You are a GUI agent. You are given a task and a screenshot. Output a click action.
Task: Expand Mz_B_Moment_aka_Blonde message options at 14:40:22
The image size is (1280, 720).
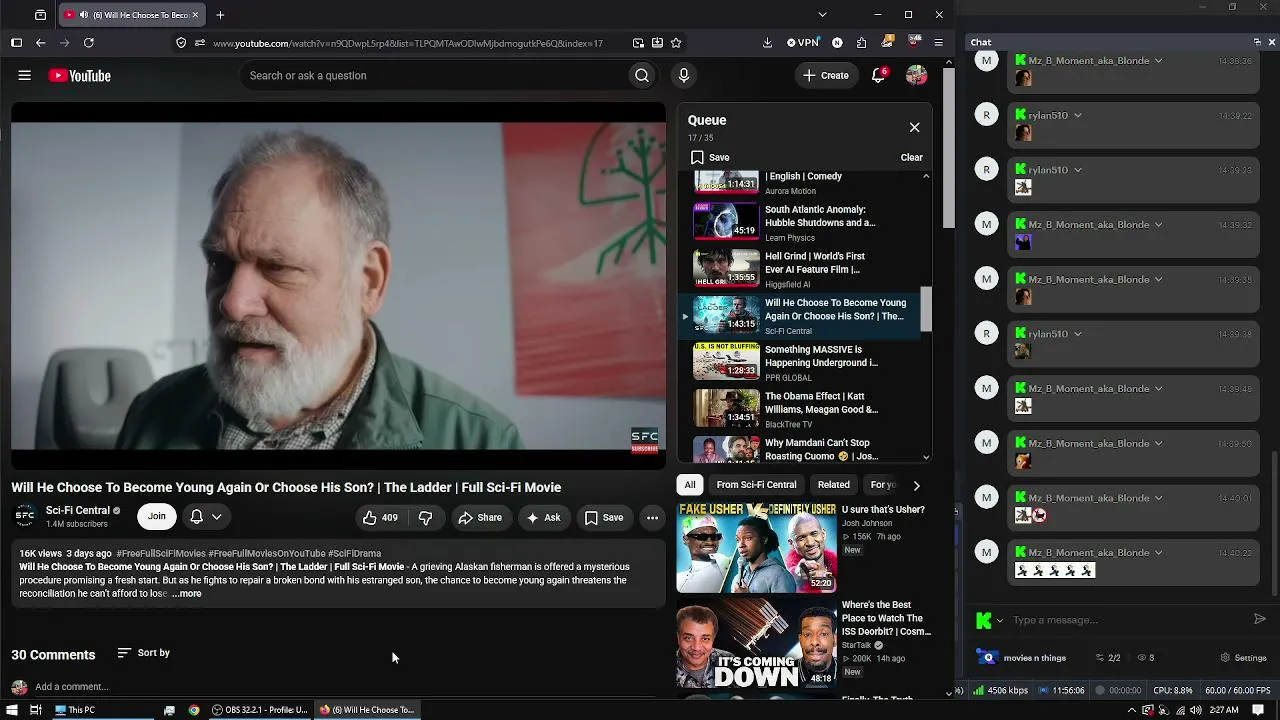[1158, 553]
